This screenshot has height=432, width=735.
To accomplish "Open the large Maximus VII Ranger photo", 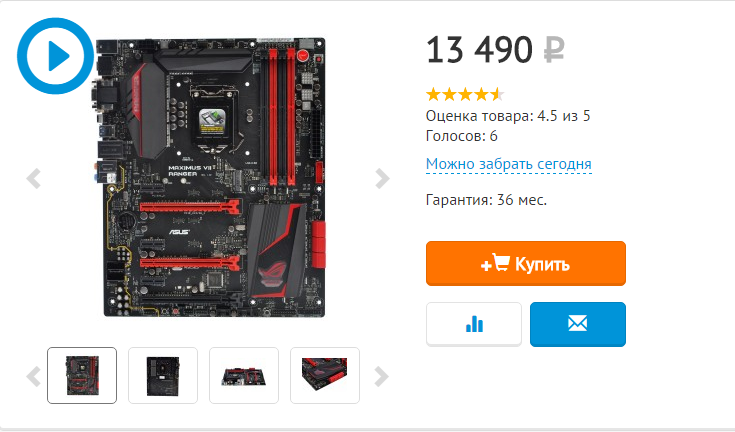I will (210, 178).
